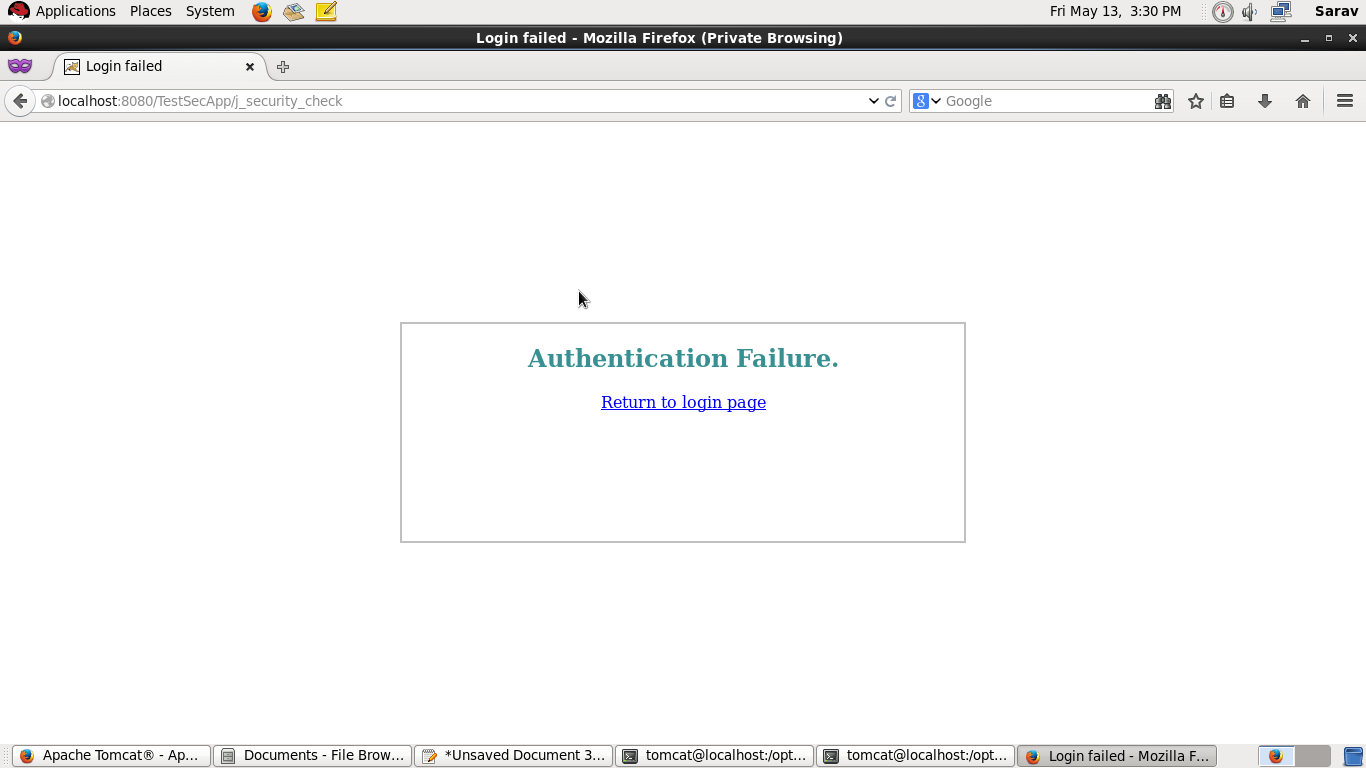Switch to the Login failed tab
This screenshot has width=1366, height=768.
(x=140, y=66)
